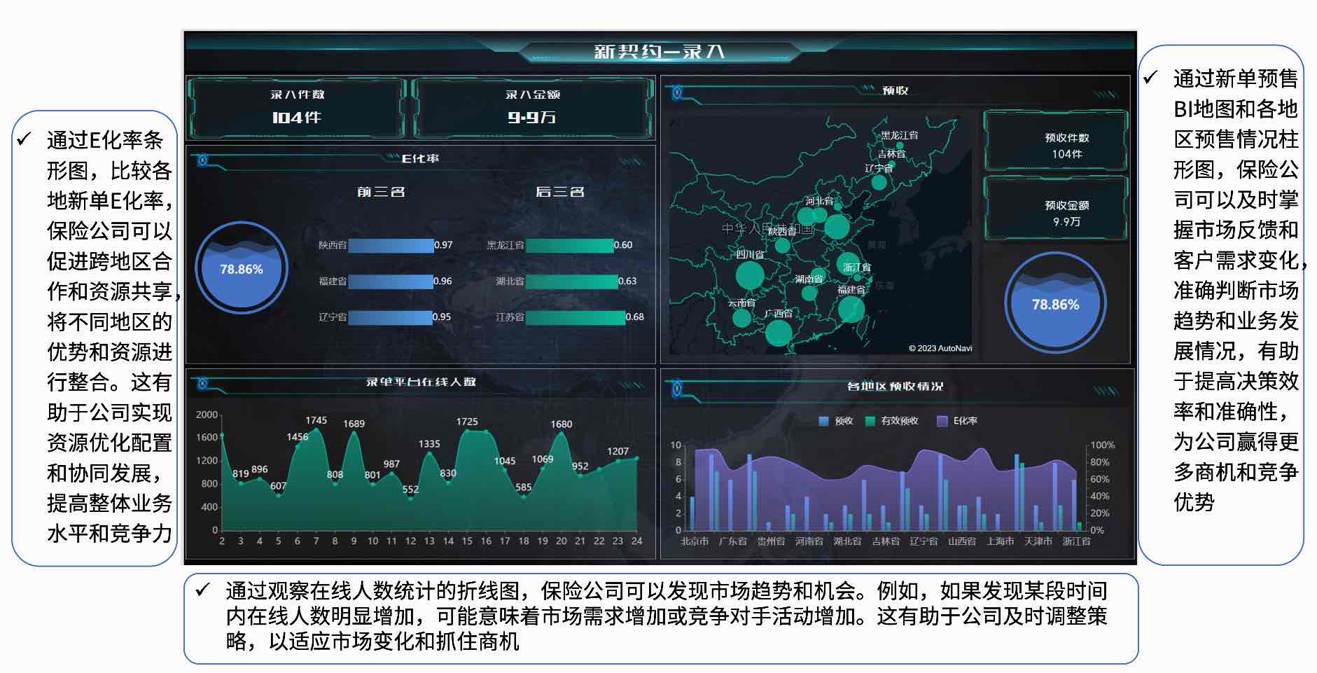Viewport: 1317px width, 673px height.
Task: Click the 北京市 axis label in bar chart
Action: pyautogui.click(x=695, y=542)
